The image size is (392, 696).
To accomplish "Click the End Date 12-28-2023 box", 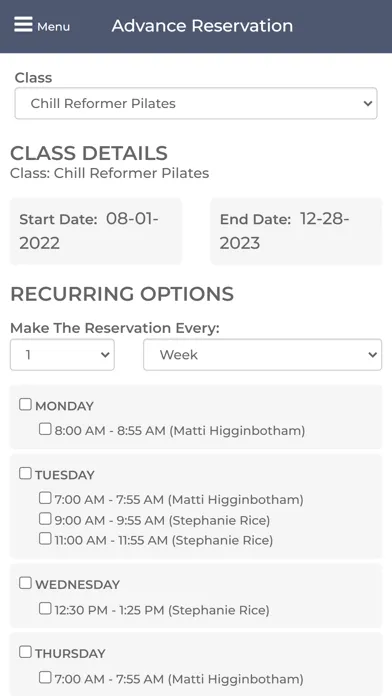I will point(296,231).
